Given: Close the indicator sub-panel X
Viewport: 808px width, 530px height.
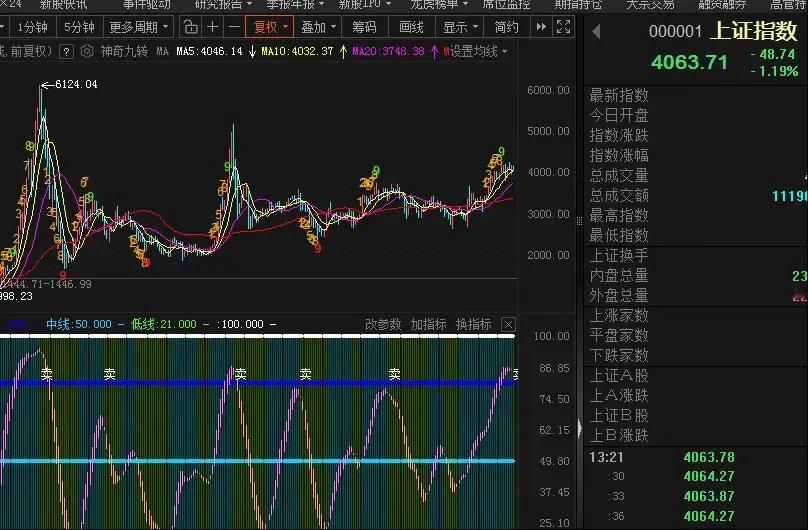Looking at the screenshot, I should [508, 324].
